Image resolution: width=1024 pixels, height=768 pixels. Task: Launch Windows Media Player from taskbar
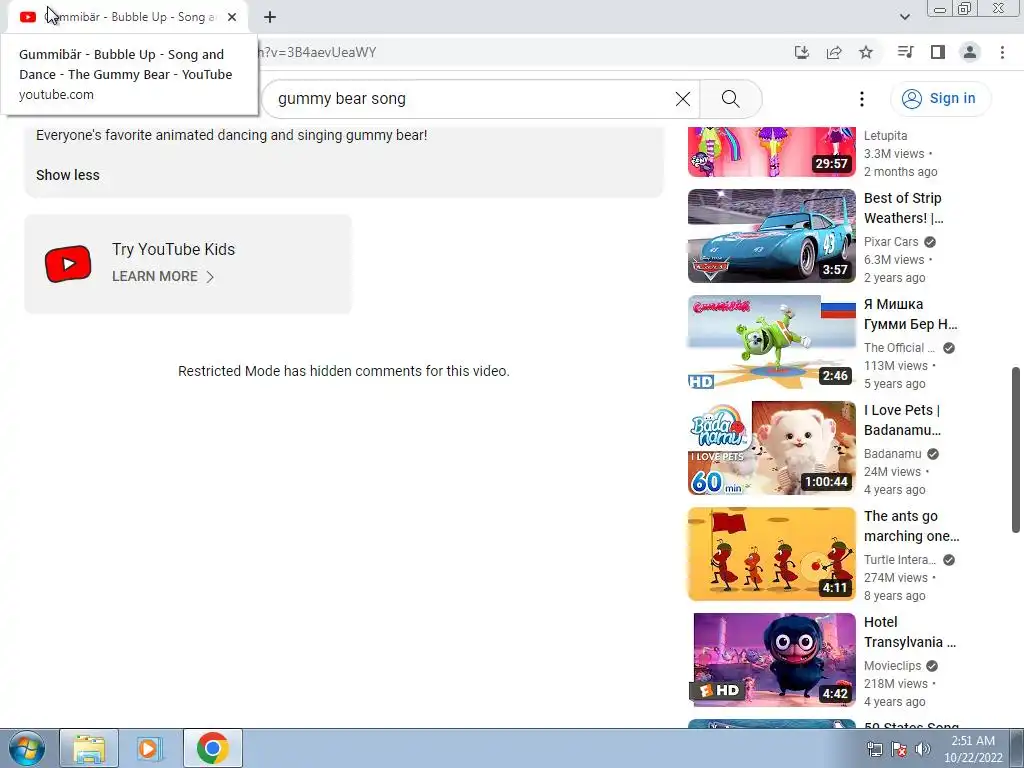pos(150,748)
